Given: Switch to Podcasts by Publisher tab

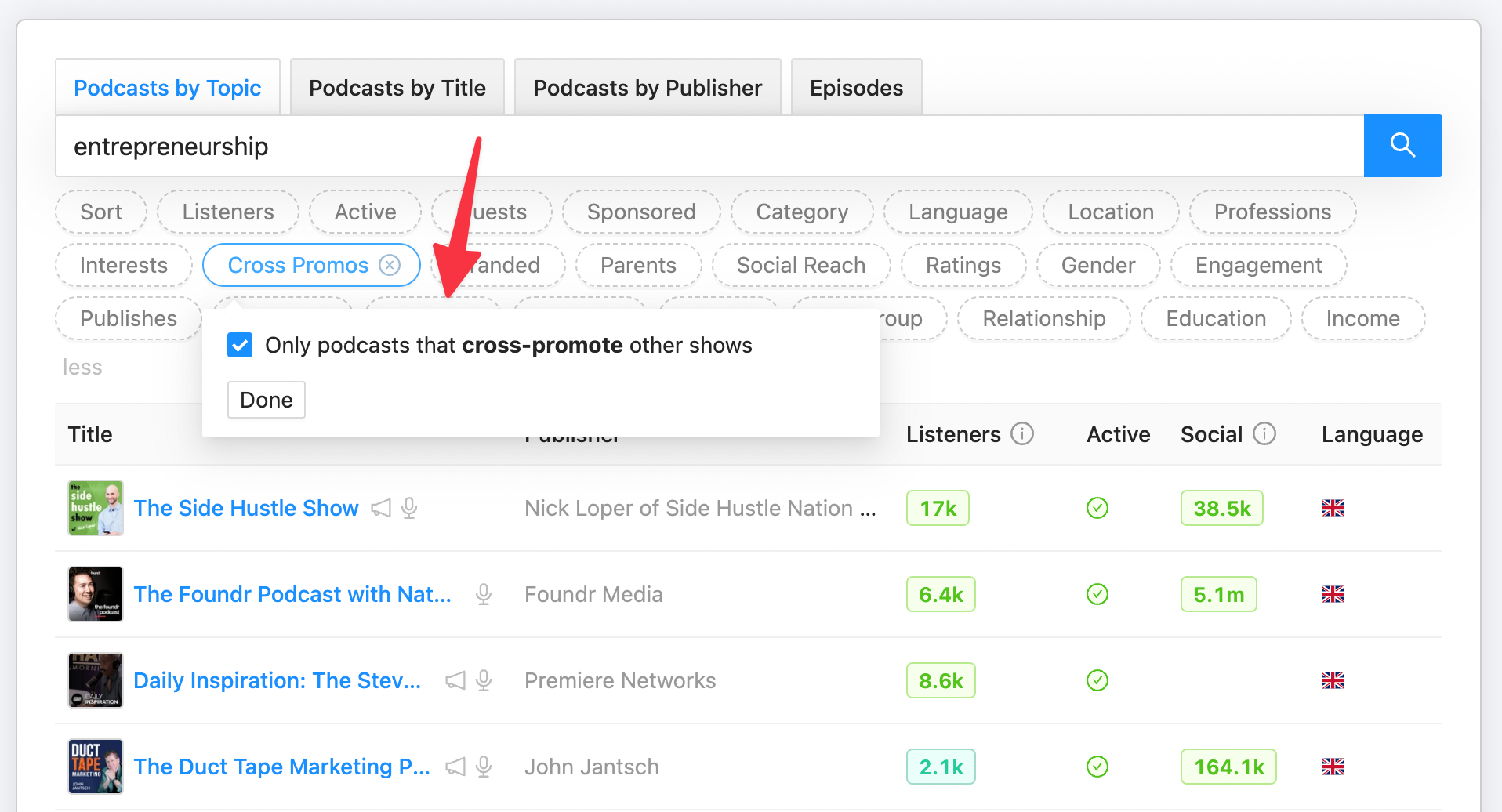Looking at the screenshot, I should coord(648,88).
